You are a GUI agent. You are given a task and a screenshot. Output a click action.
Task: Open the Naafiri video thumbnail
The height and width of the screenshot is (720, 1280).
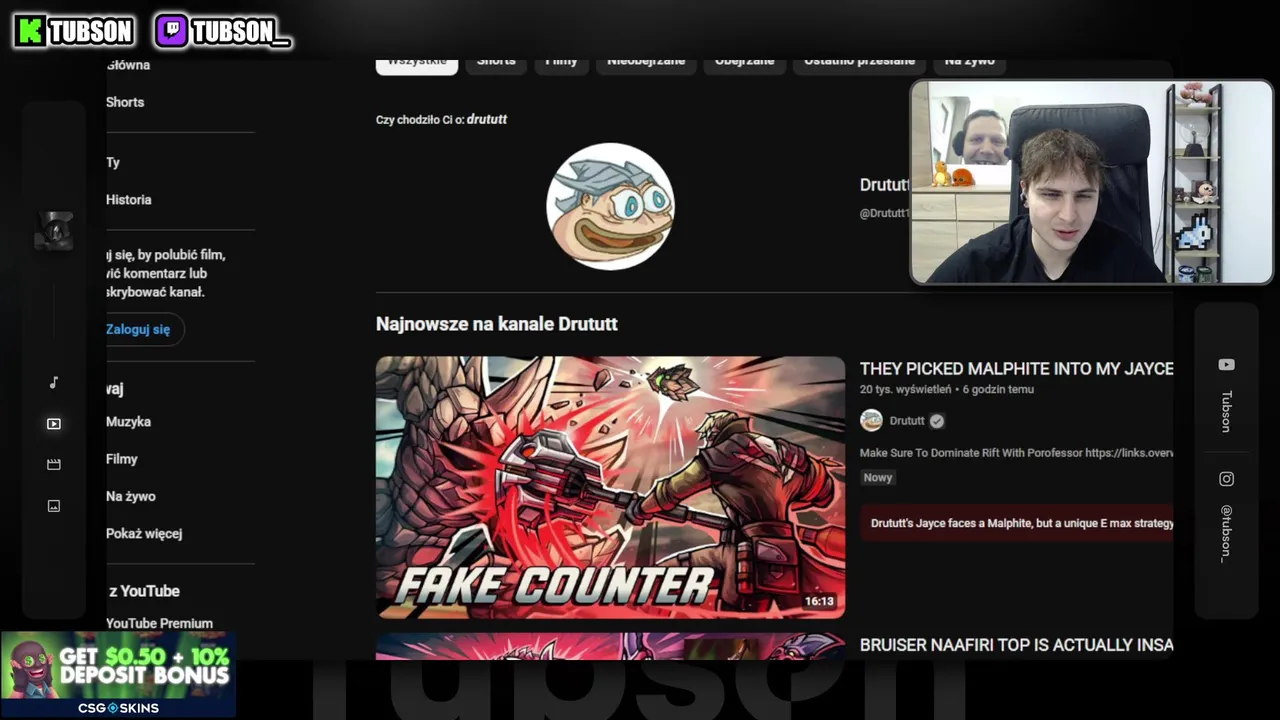click(x=610, y=646)
